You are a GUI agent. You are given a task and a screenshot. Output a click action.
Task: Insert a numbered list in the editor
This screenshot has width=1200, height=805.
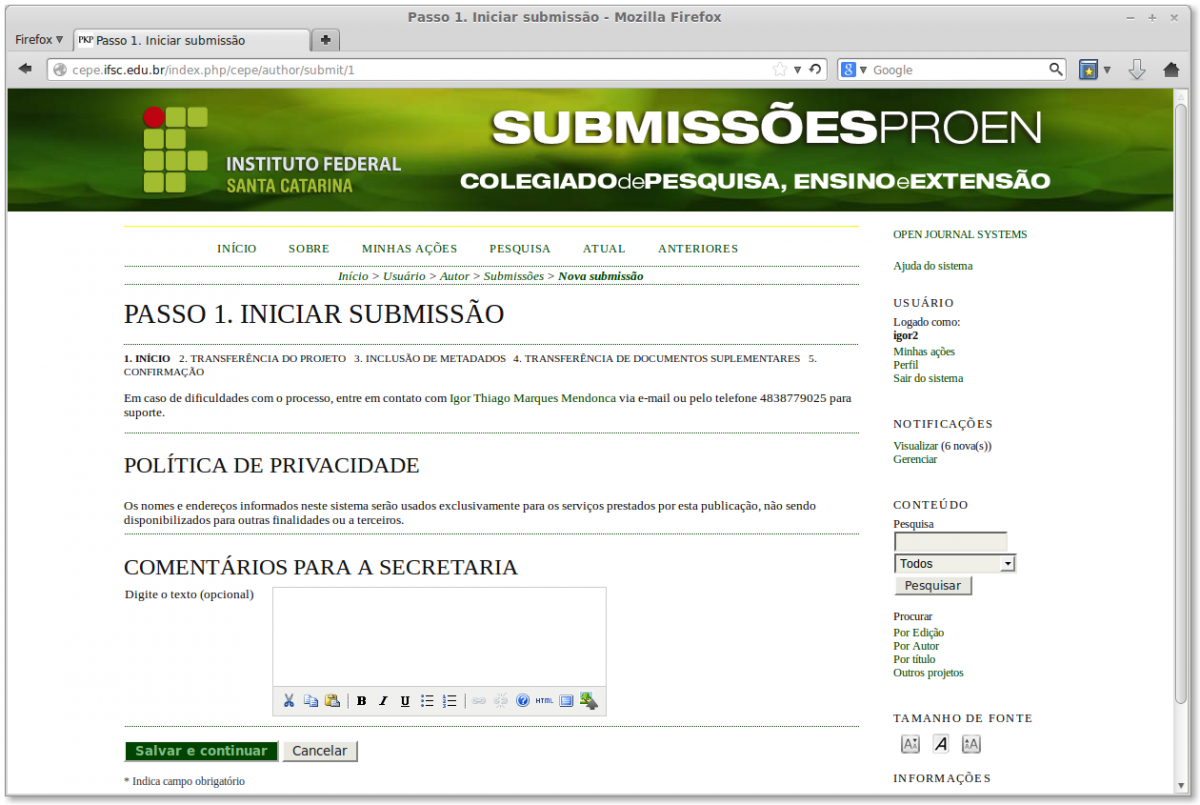pos(449,701)
